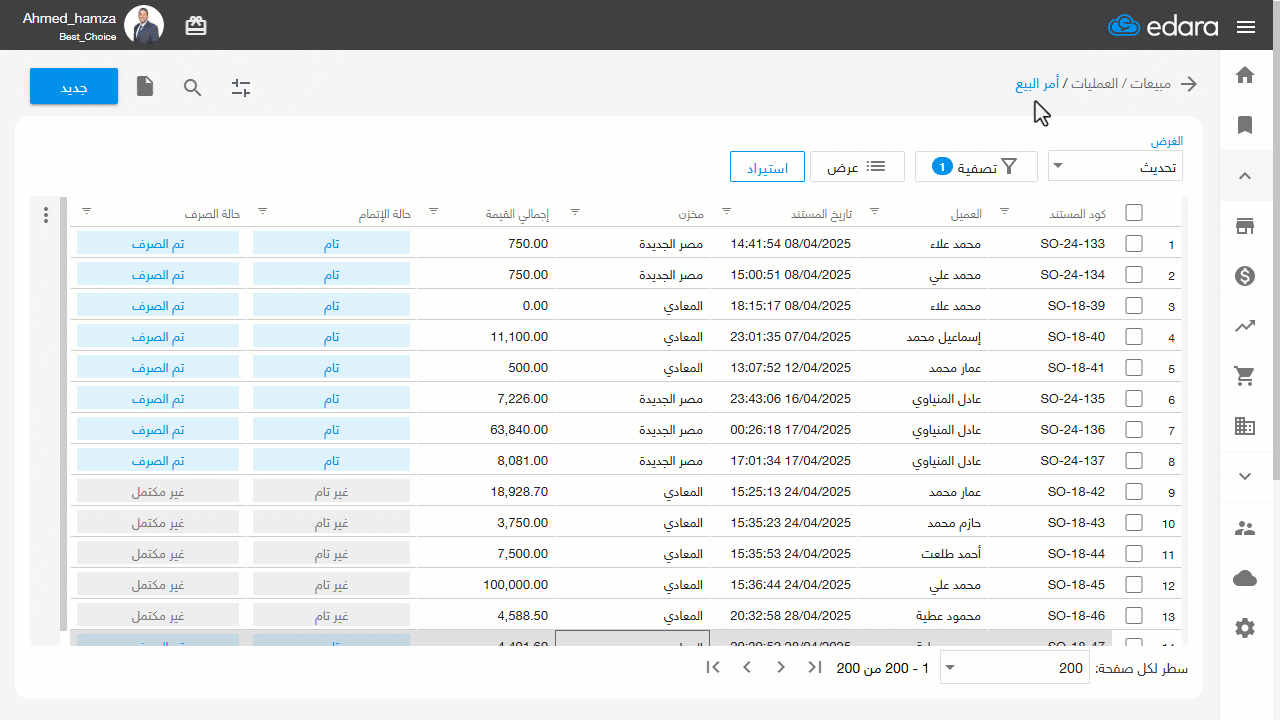Open the hamburger main menu
1280x720 pixels.
pos(1246,27)
